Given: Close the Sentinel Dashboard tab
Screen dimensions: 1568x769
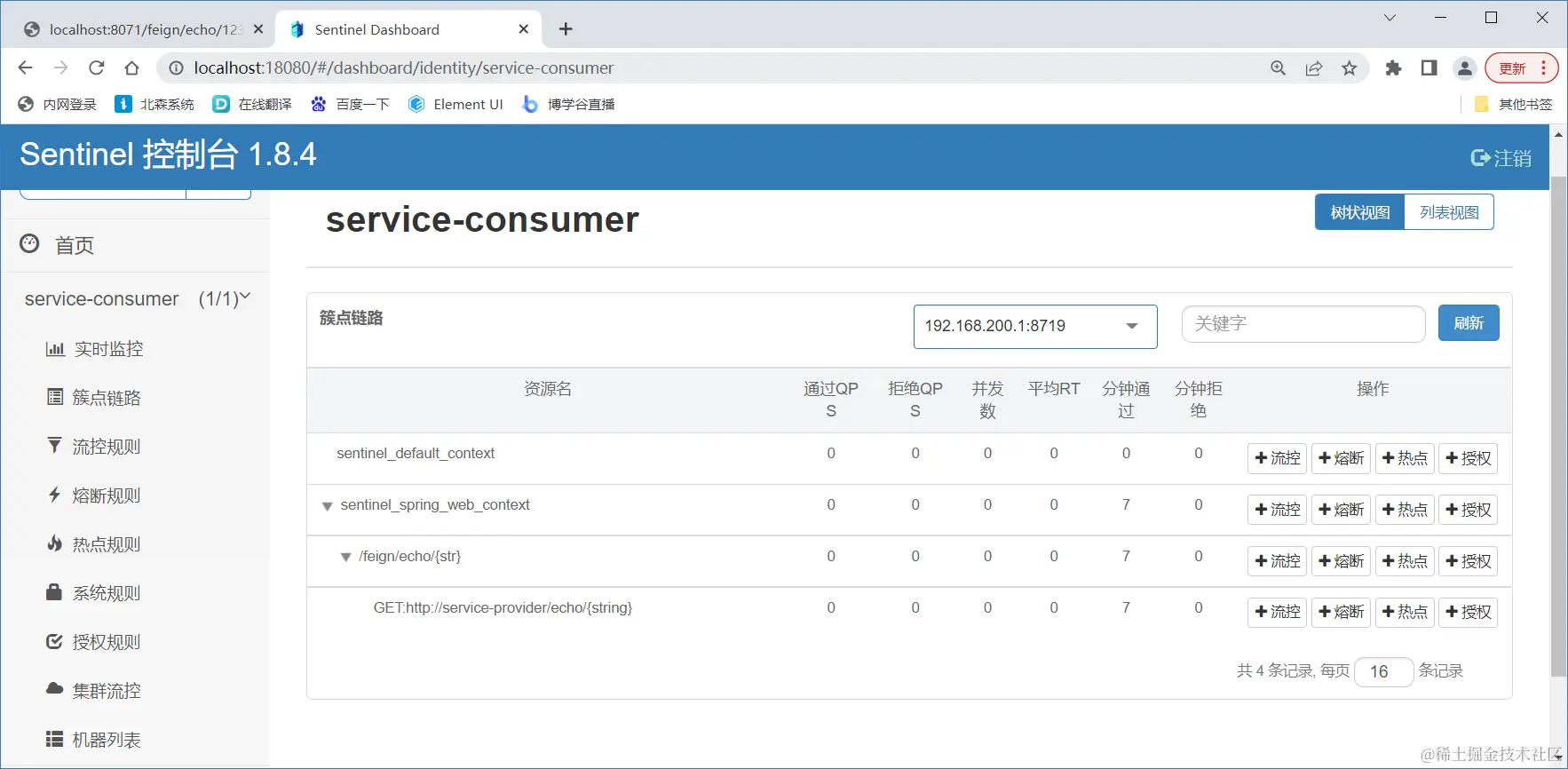Looking at the screenshot, I should (523, 29).
